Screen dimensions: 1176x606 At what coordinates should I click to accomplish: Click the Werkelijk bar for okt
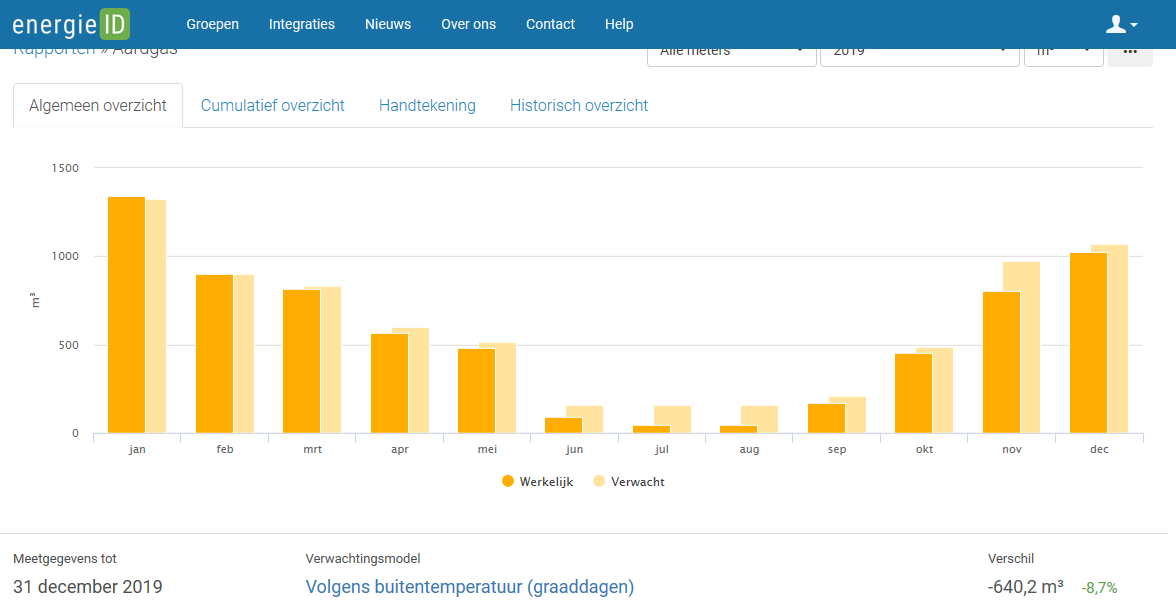(x=914, y=393)
